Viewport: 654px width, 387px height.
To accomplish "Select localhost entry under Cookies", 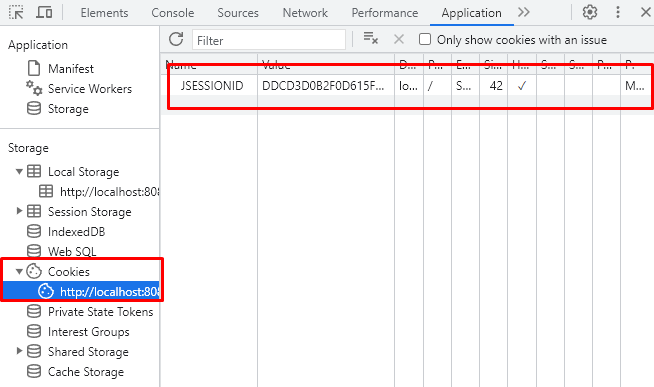I will (x=109, y=292).
